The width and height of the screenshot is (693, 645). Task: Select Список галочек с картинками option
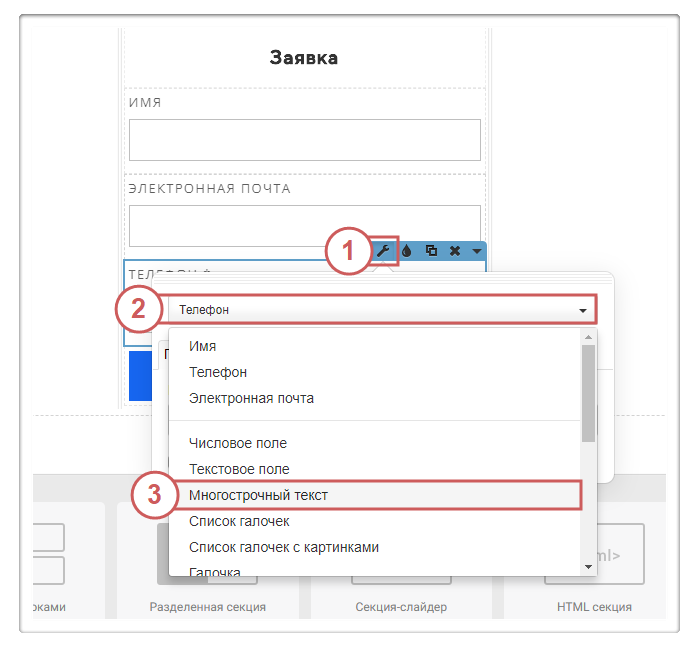[x=284, y=547]
